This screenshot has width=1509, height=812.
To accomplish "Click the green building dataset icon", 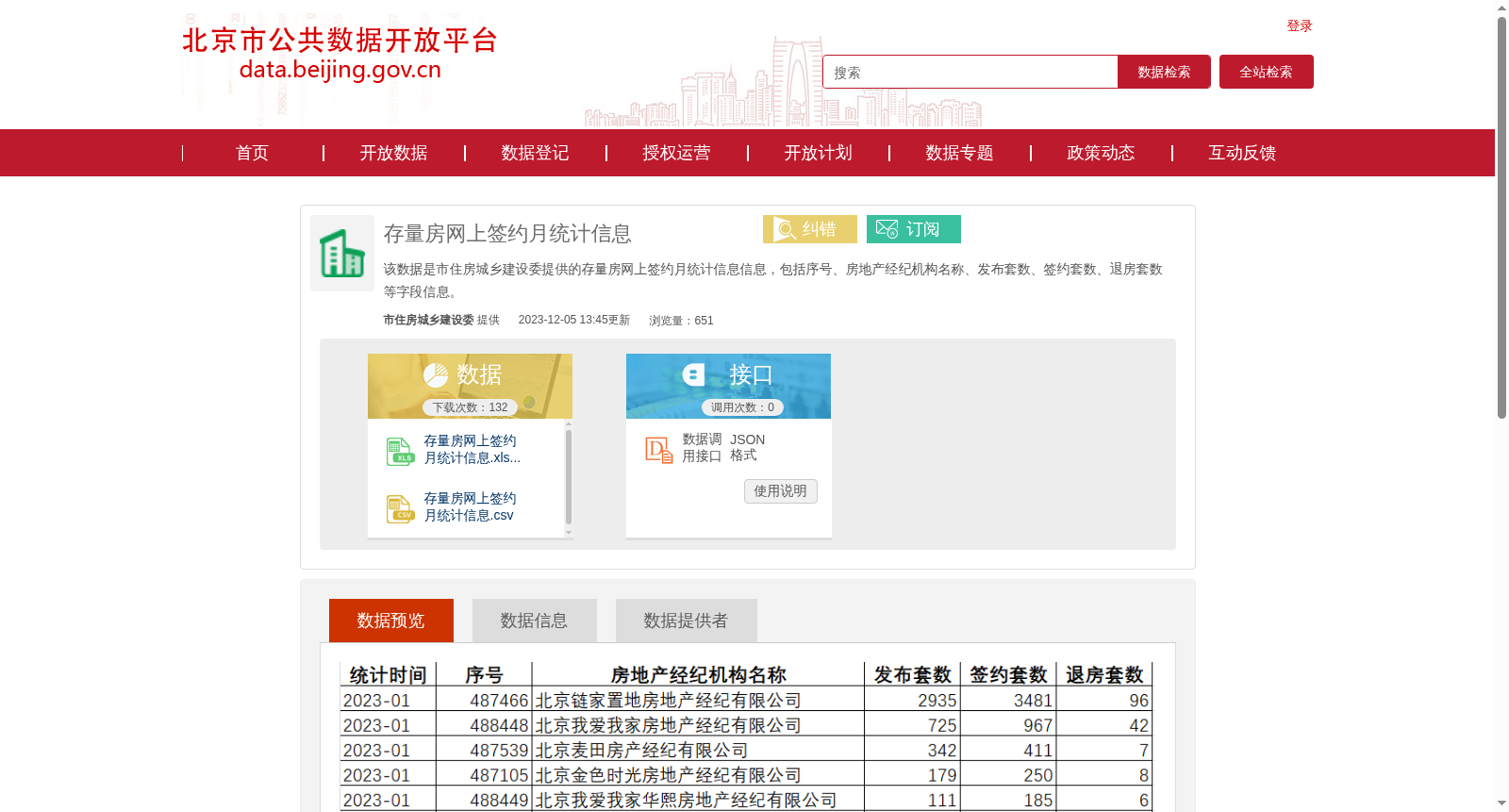I will [x=342, y=253].
